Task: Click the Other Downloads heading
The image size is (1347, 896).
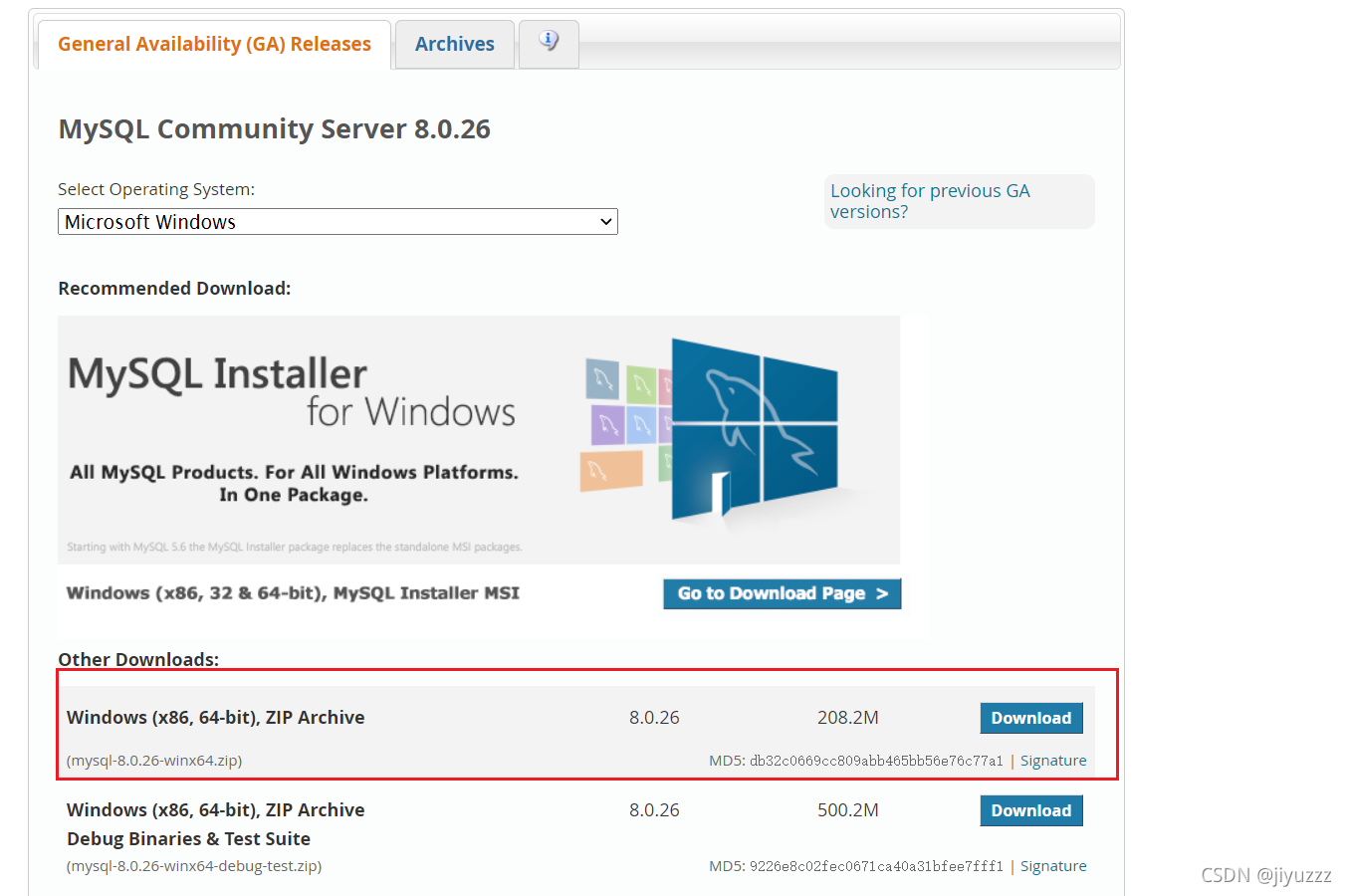Action: click(138, 660)
